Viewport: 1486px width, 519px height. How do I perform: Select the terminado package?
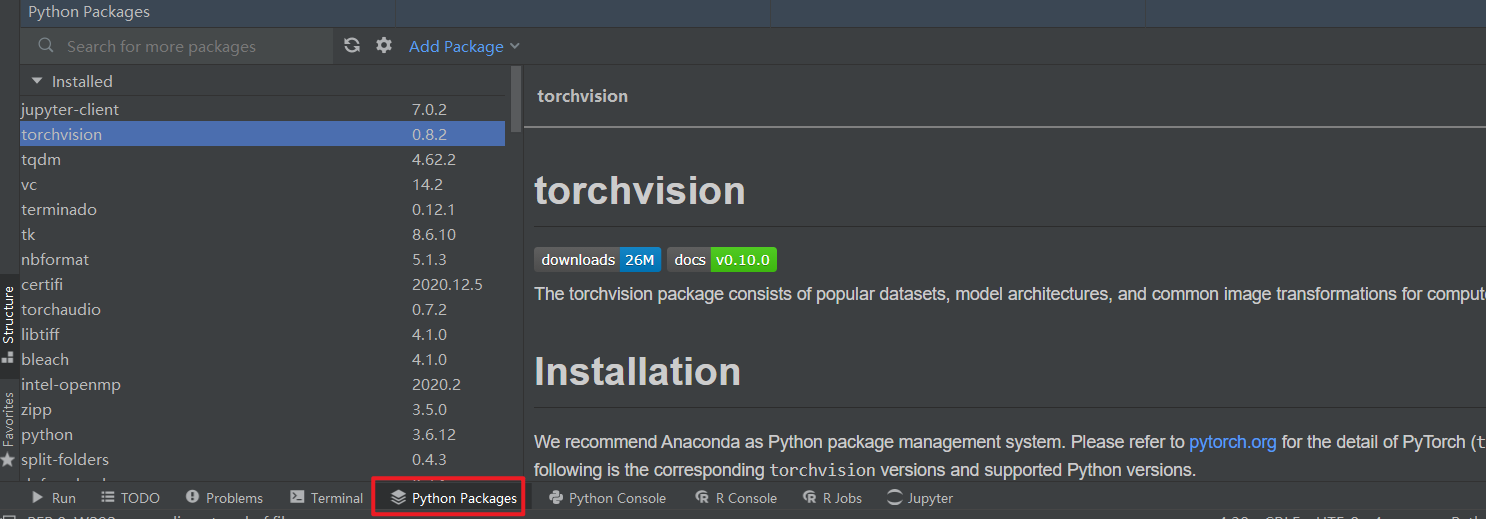262,209
